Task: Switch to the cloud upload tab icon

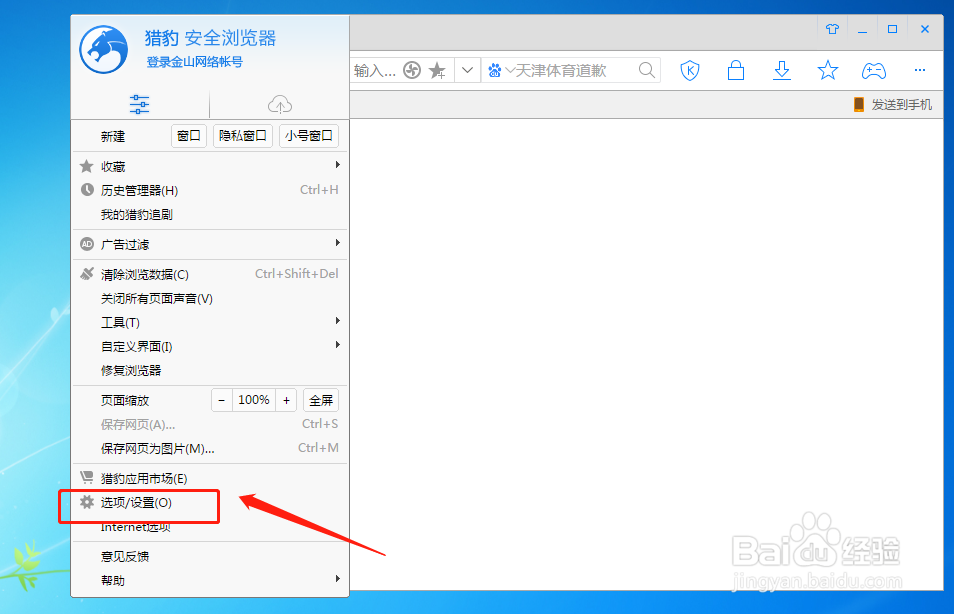Action: point(280,105)
